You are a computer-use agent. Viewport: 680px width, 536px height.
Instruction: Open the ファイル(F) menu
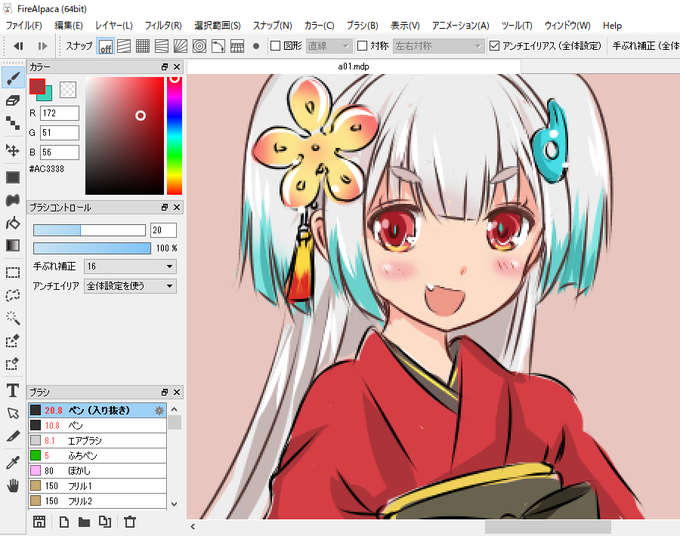(24, 26)
